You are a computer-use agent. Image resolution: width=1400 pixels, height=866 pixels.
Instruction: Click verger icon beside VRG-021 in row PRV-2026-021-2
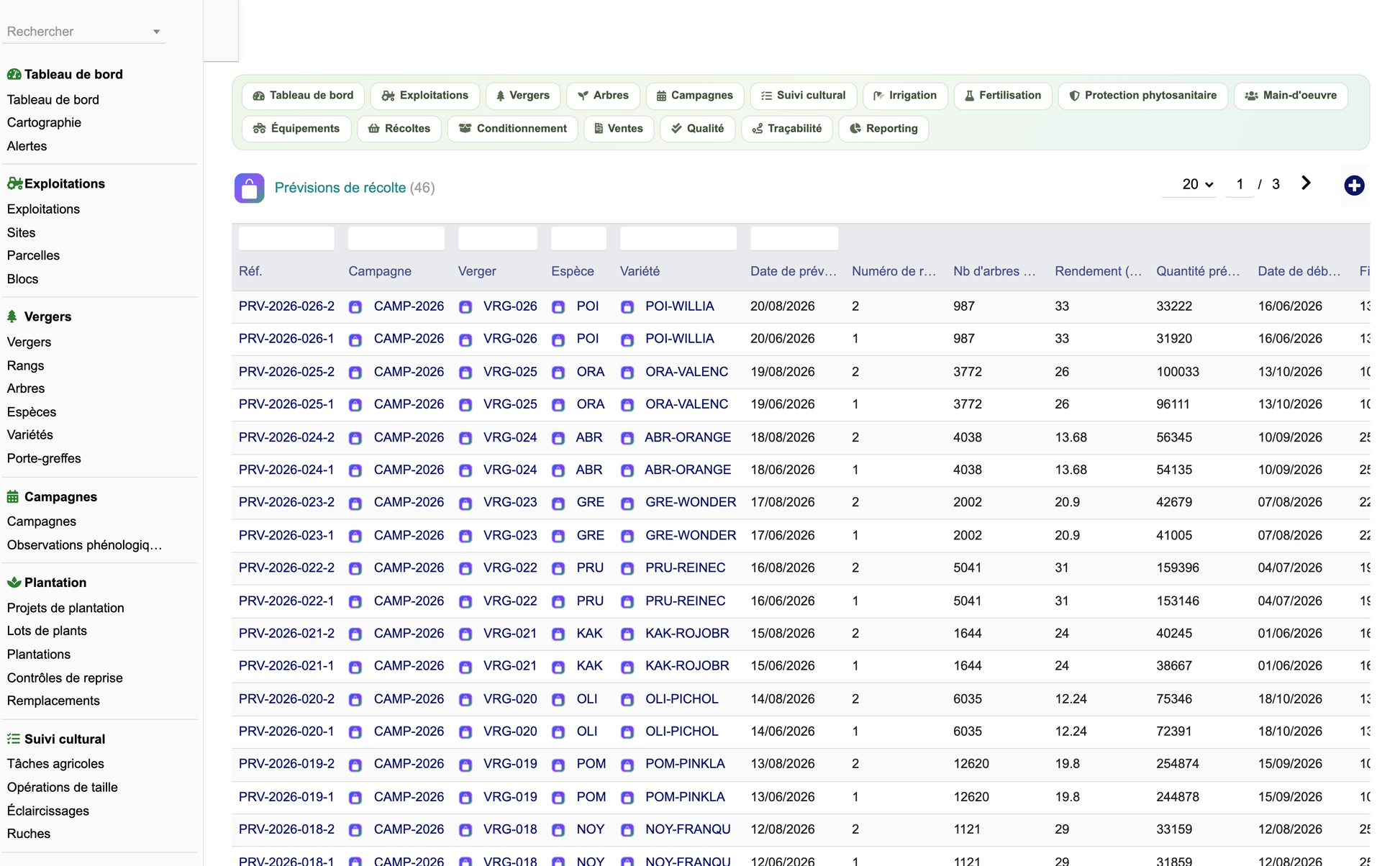[x=465, y=634]
